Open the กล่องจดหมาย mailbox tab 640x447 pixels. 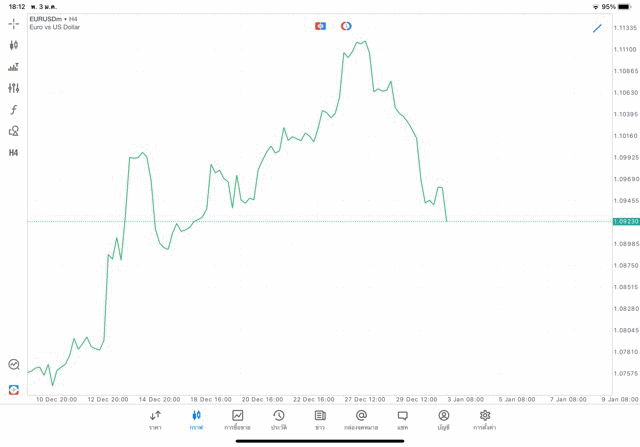pyautogui.click(x=361, y=419)
